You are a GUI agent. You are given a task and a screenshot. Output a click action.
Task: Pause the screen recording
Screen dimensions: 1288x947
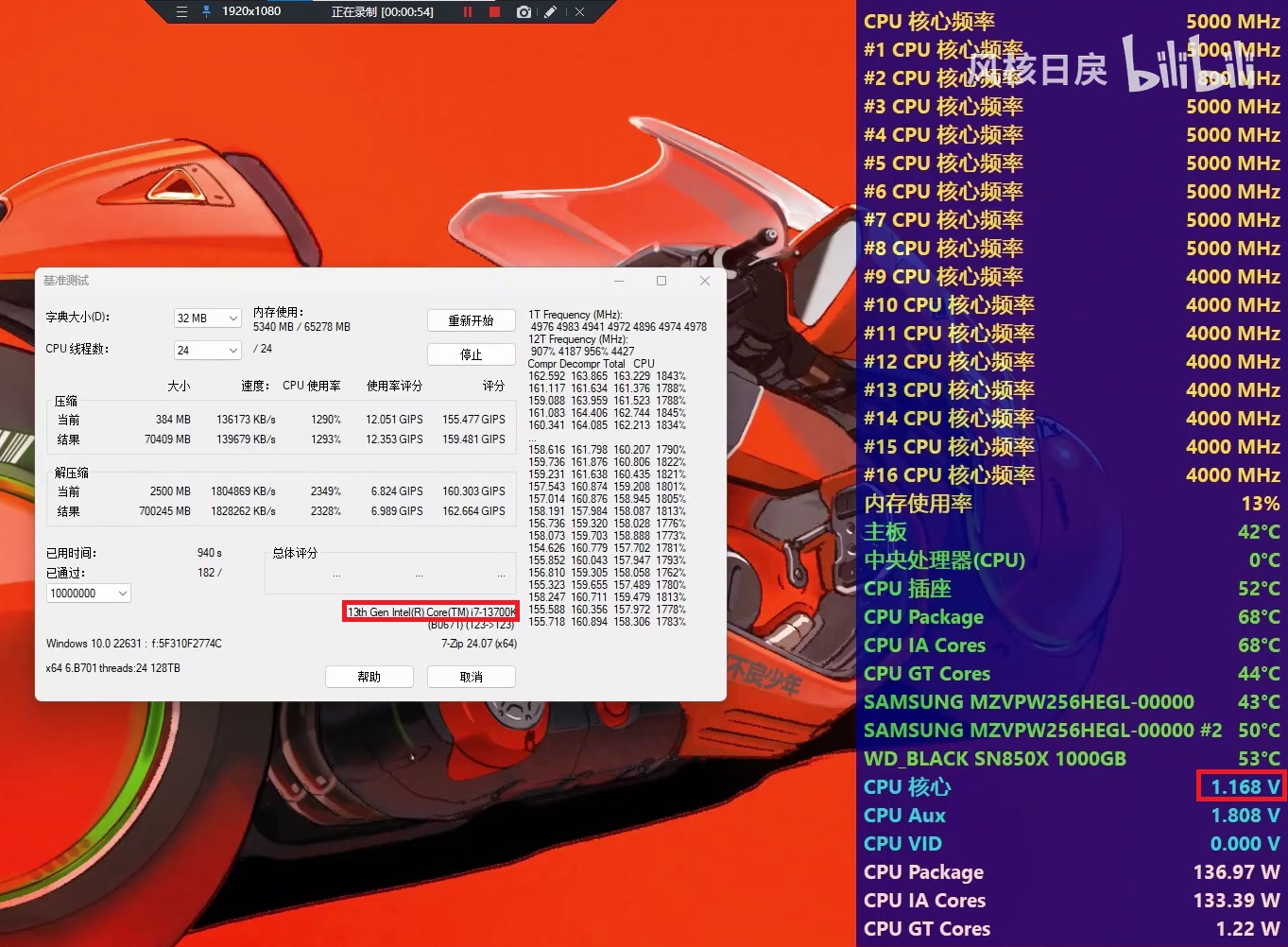467,11
